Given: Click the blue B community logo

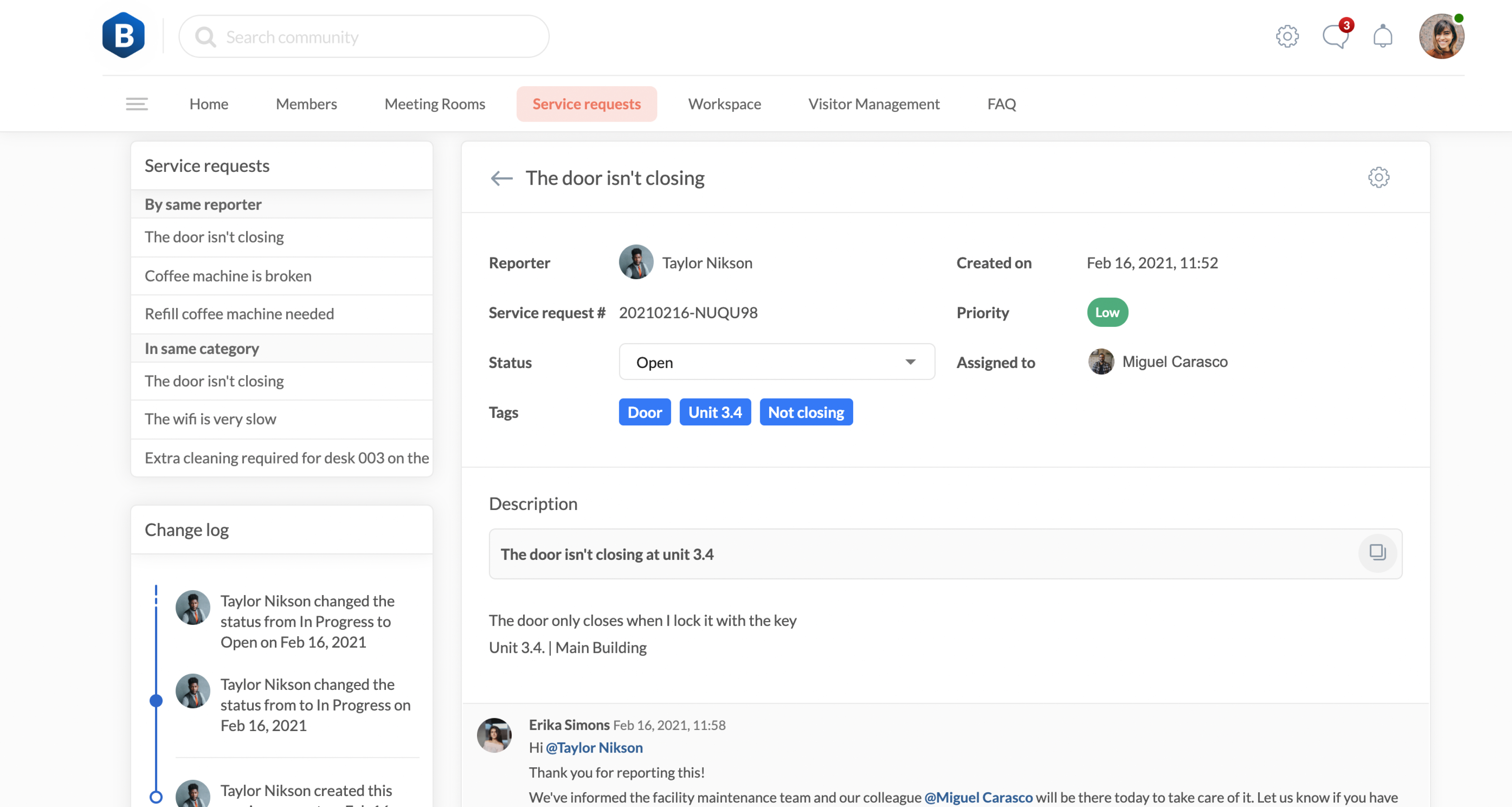Looking at the screenshot, I should click(123, 36).
